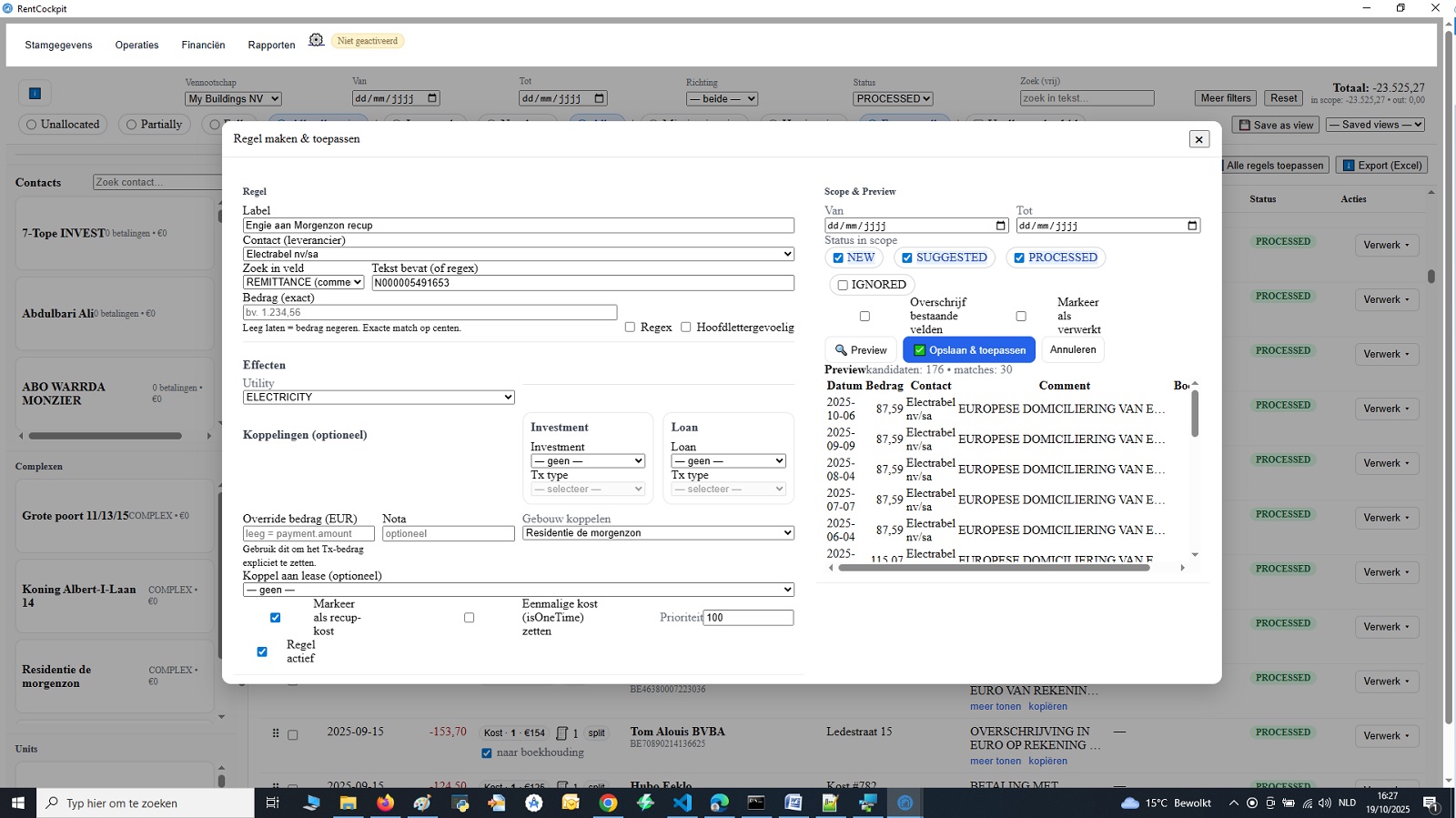Open the Financiën menu

pos(203,45)
